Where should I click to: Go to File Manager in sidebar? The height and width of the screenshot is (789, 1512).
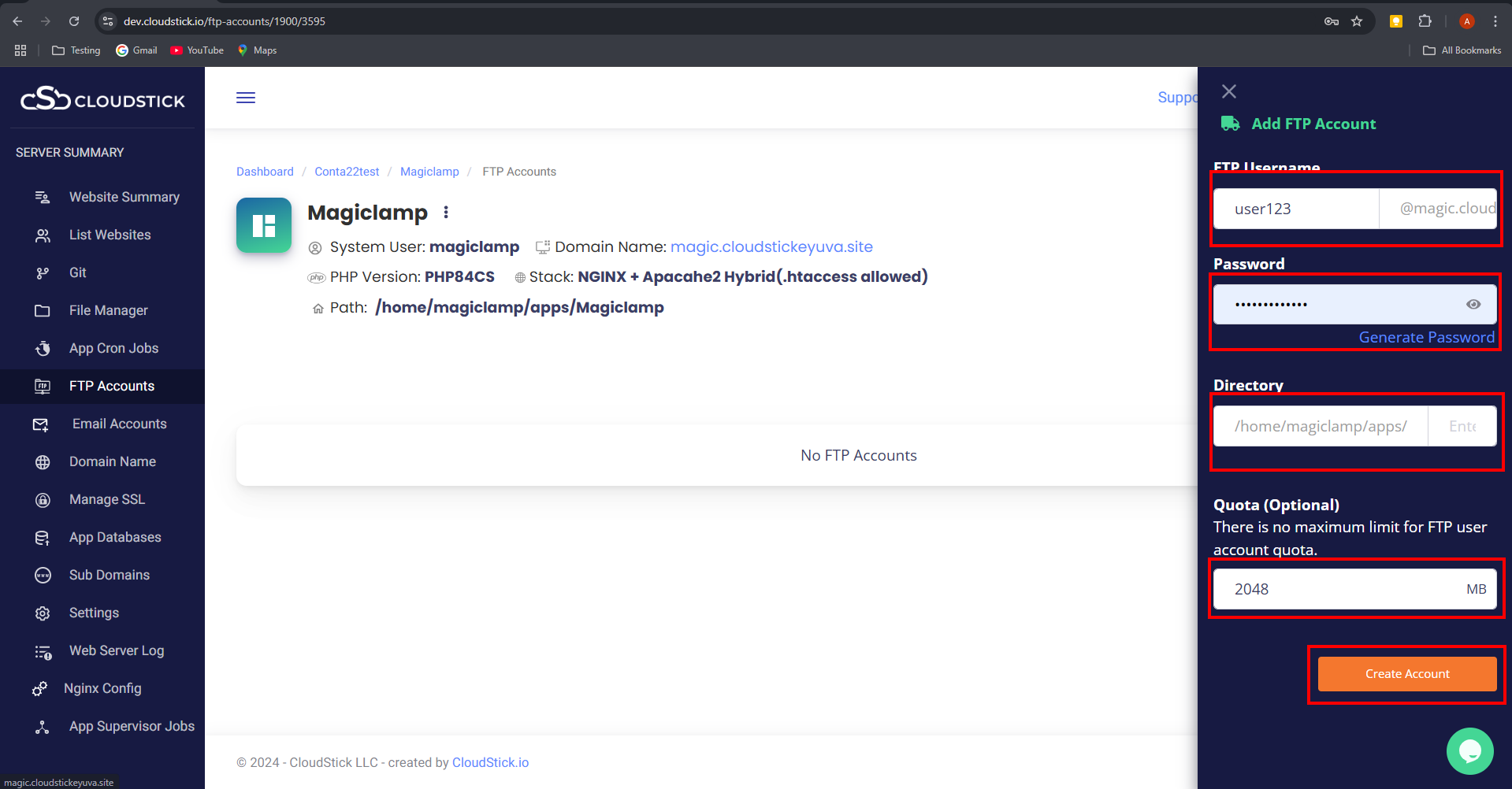point(108,310)
